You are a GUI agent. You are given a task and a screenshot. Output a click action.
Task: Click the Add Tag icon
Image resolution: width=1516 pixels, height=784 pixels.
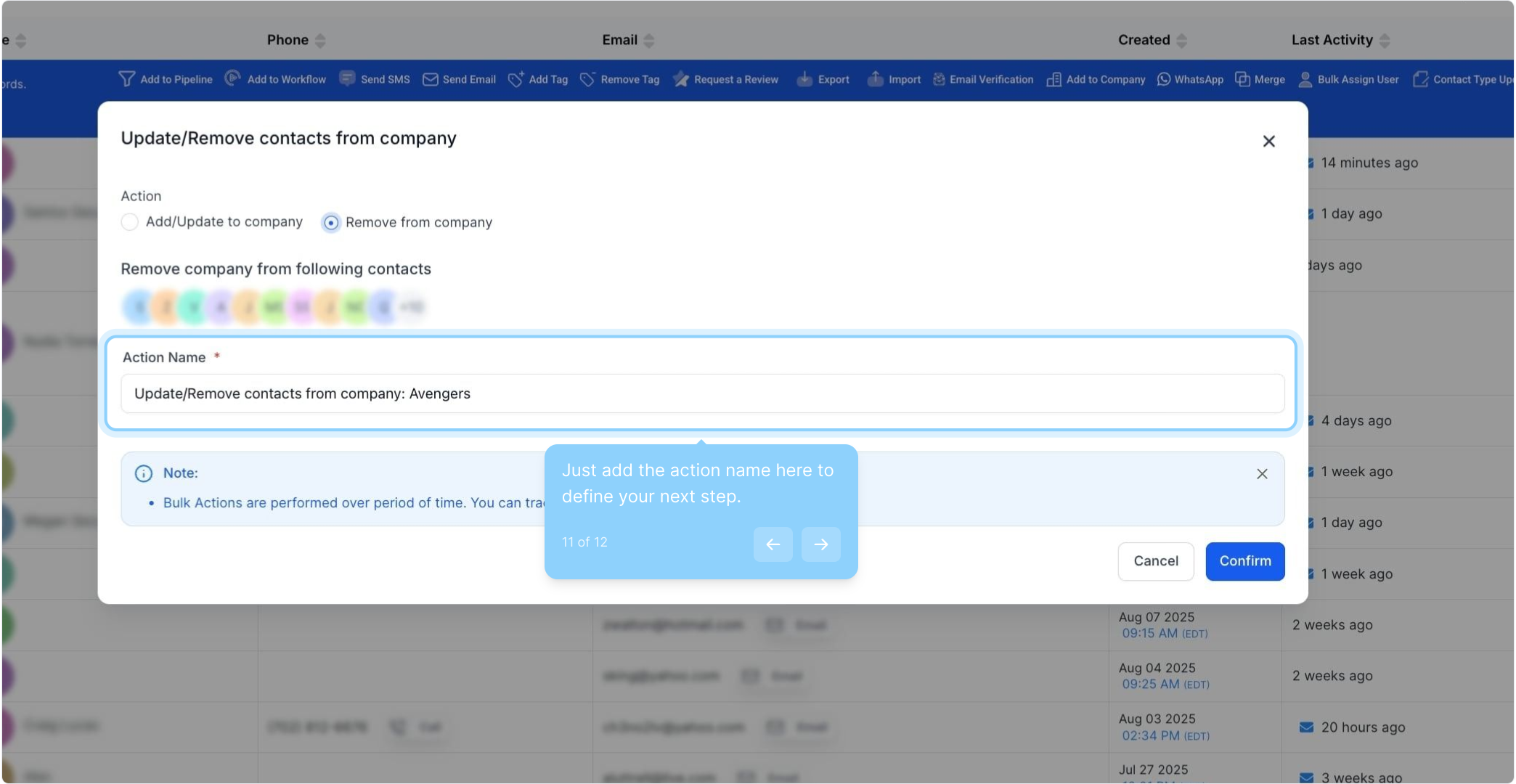click(515, 79)
